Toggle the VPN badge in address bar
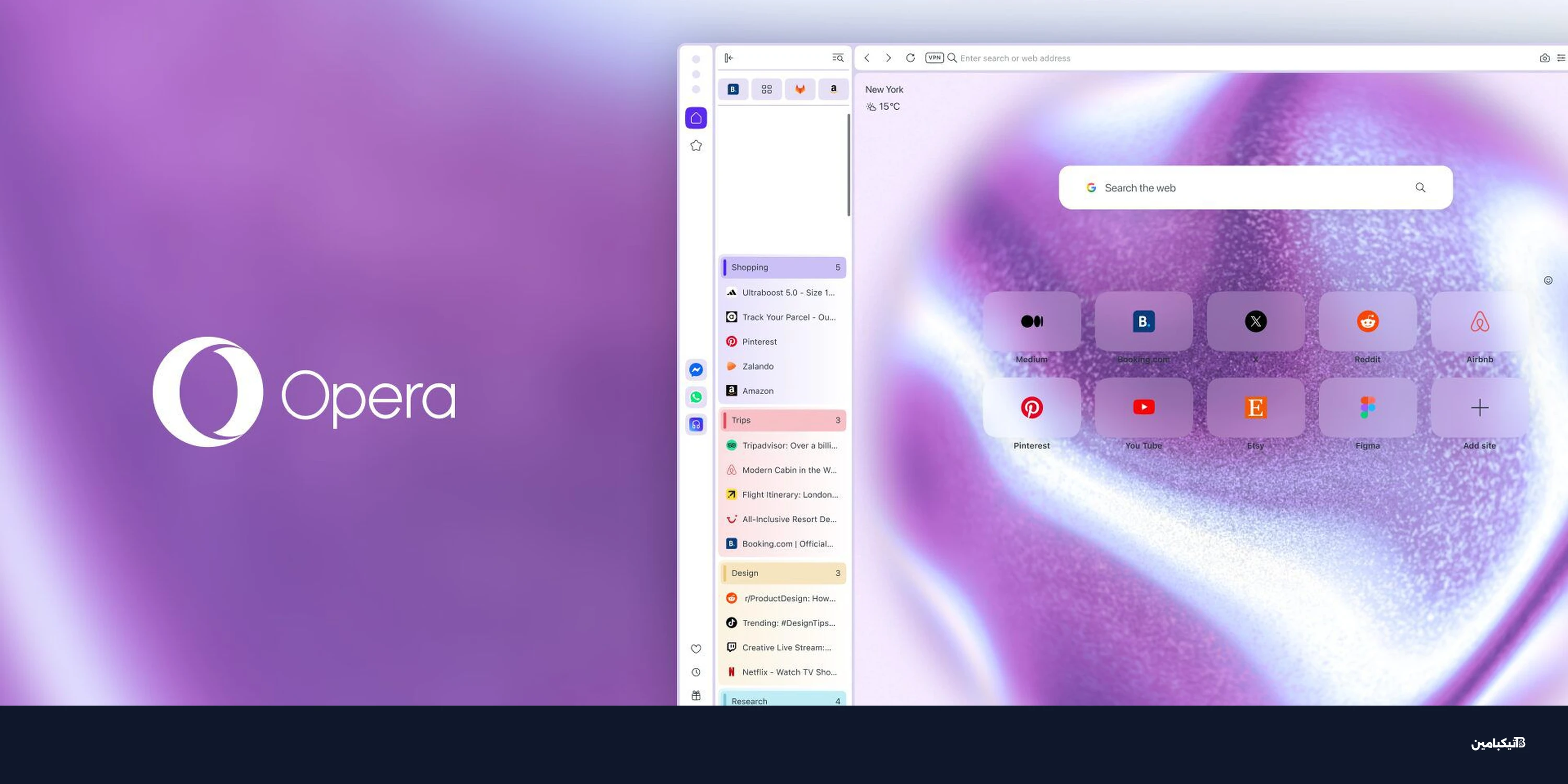The image size is (1568, 784). tap(935, 58)
